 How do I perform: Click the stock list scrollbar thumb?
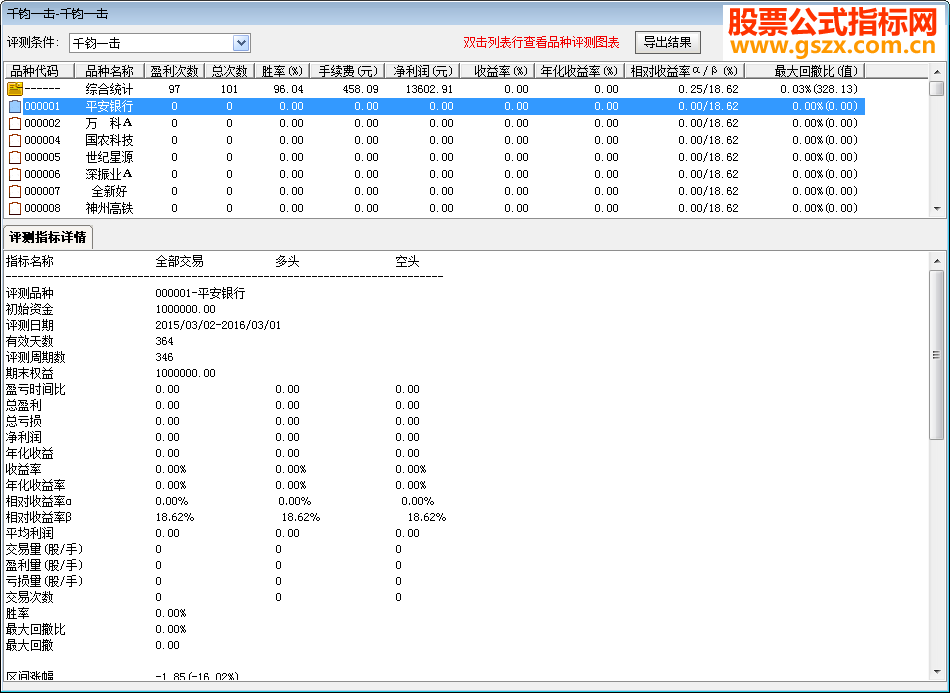click(937, 88)
